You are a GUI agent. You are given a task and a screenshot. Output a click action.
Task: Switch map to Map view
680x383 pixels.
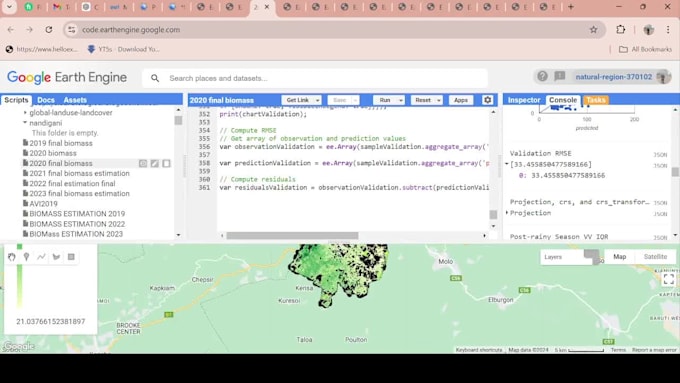pyautogui.click(x=619, y=257)
